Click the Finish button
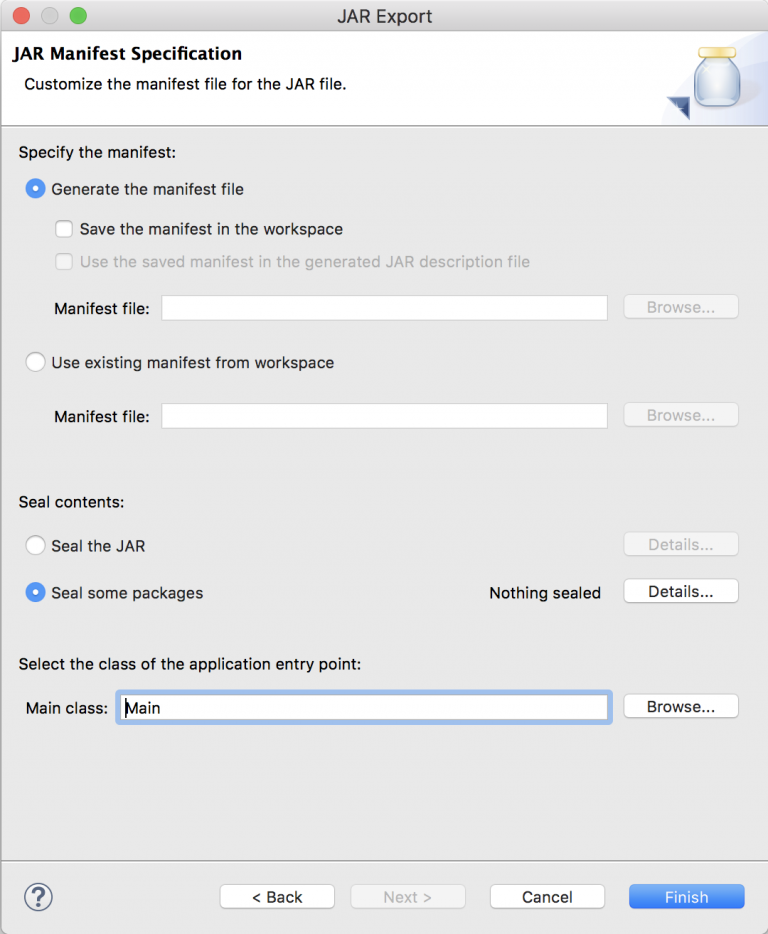 tap(686, 897)
